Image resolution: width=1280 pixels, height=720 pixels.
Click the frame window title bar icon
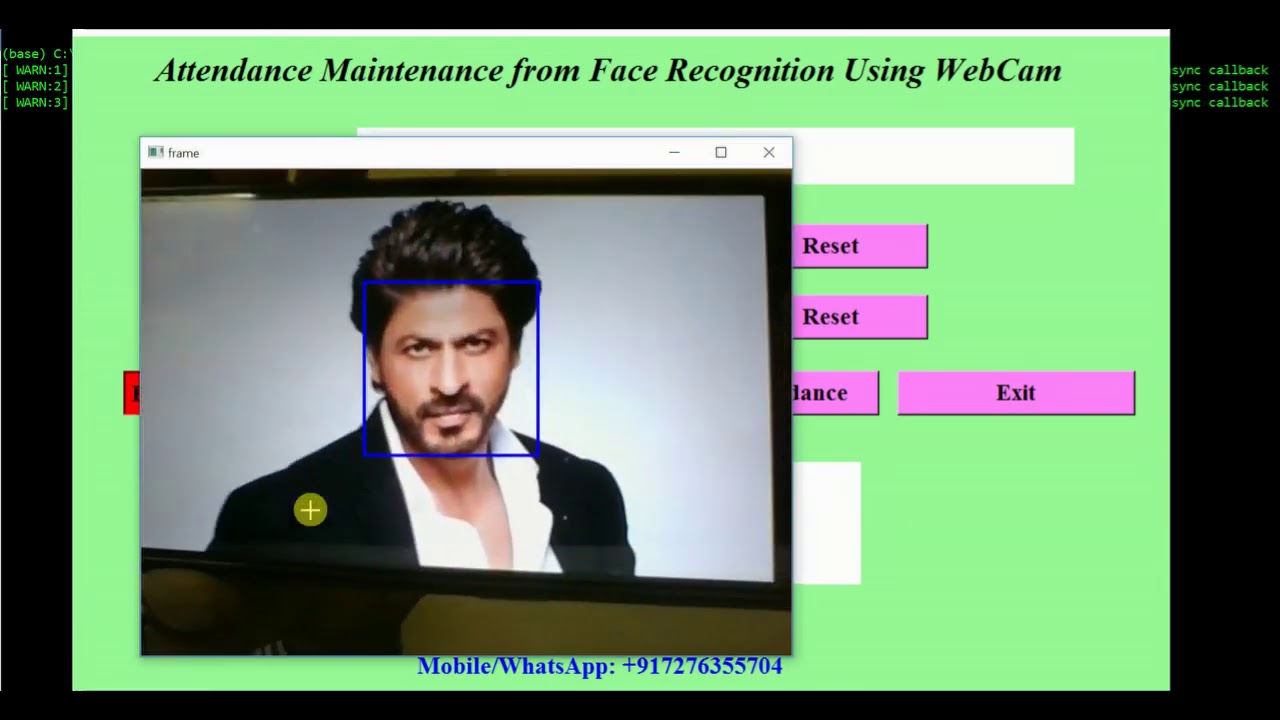point(155,153)
